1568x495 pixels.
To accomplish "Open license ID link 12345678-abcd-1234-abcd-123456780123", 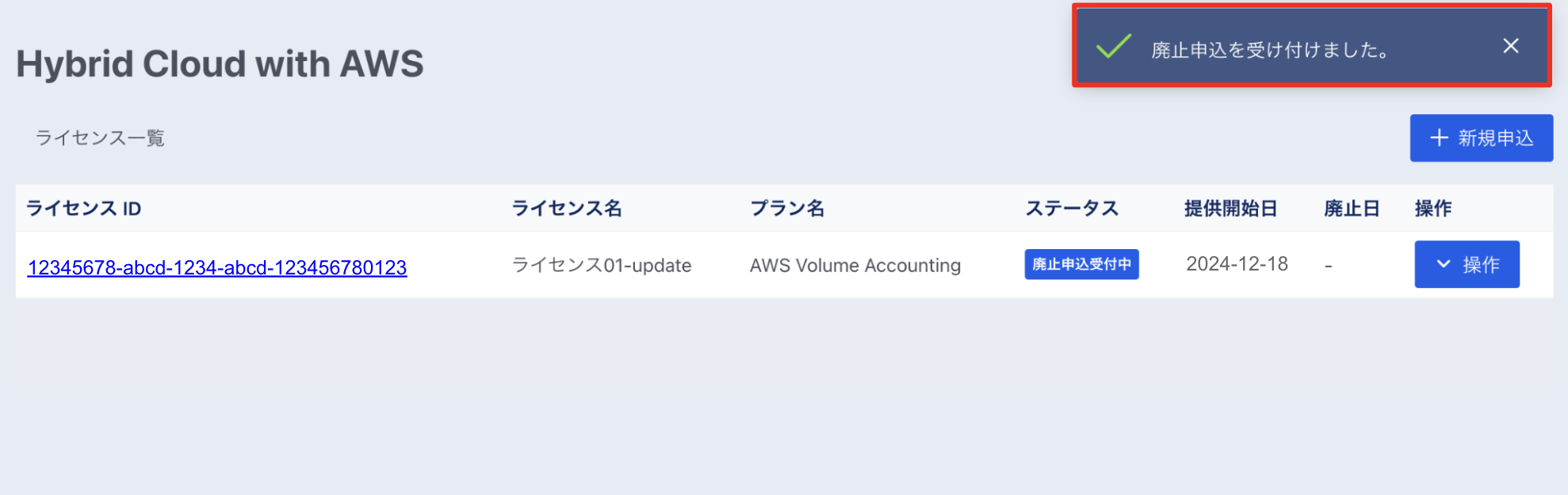I will tap(217, 267).
